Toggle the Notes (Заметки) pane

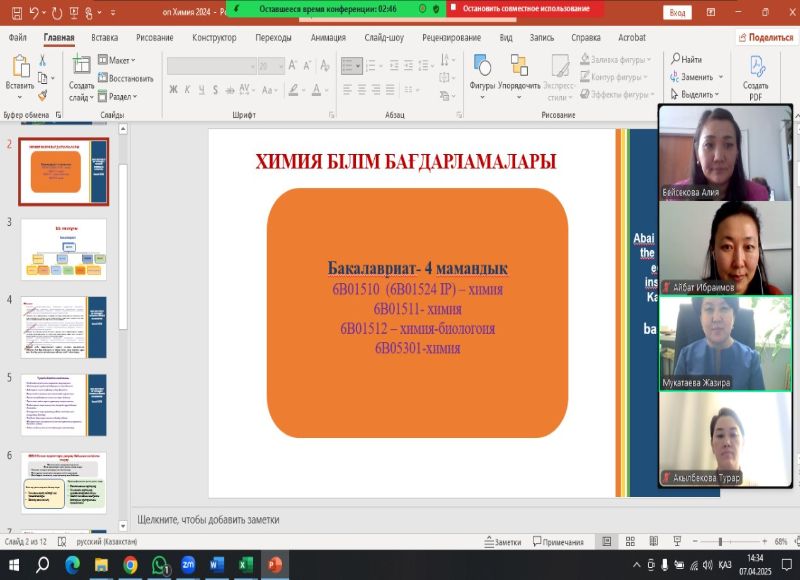pyautogui.click(x=502, y=541)
